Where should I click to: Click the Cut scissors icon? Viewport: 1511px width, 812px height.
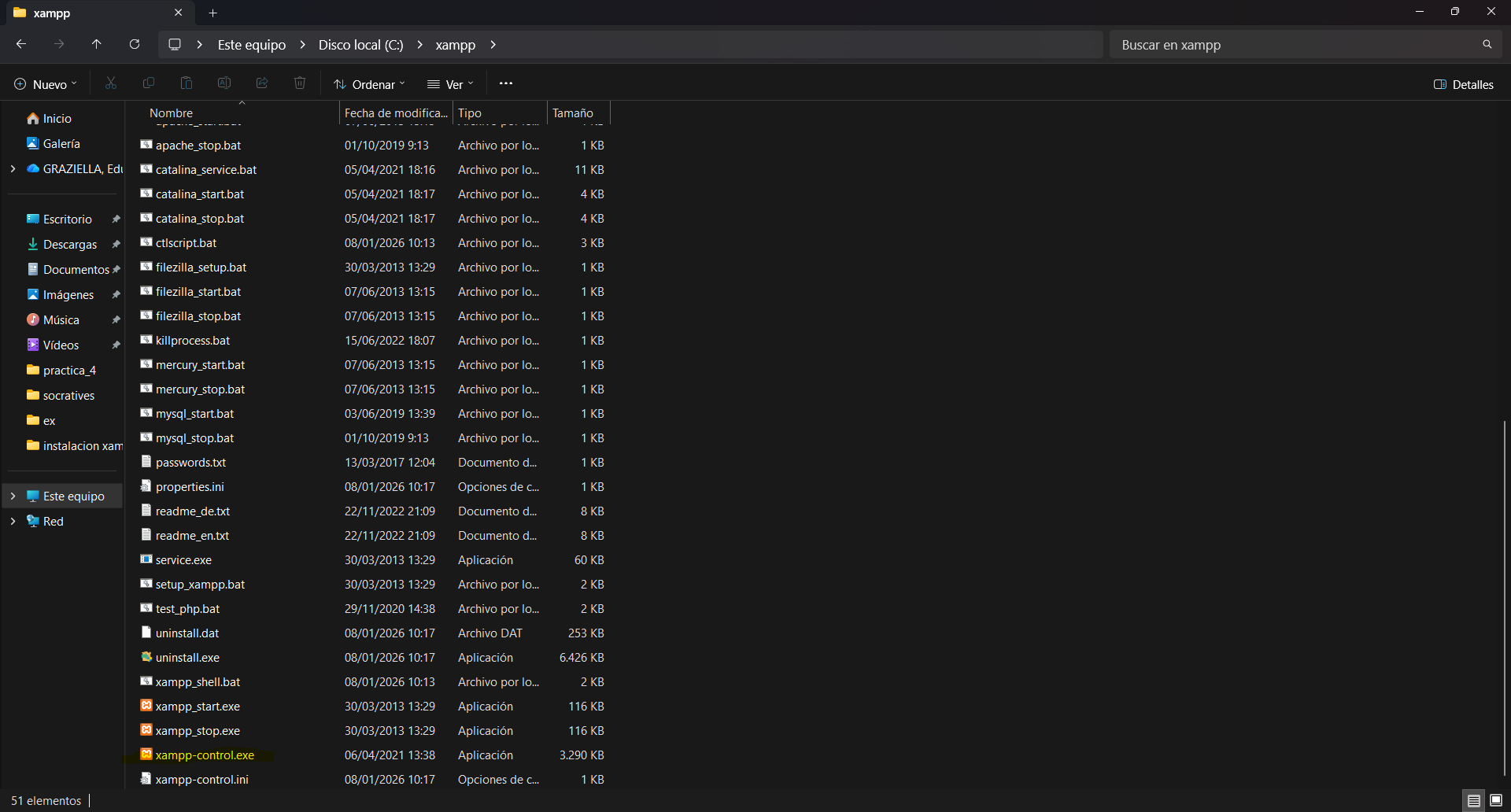click(111, 83)
